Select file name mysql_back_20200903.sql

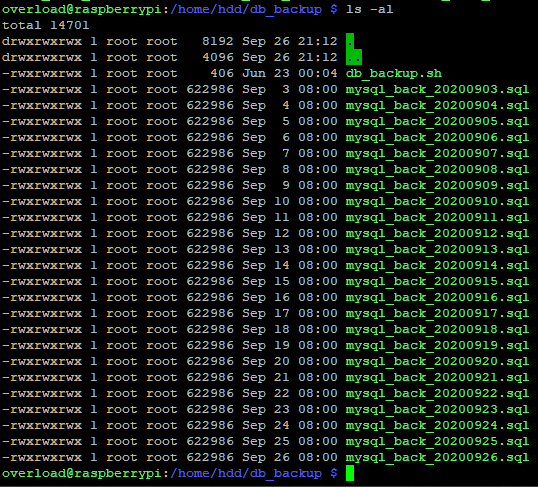(437, 90)
